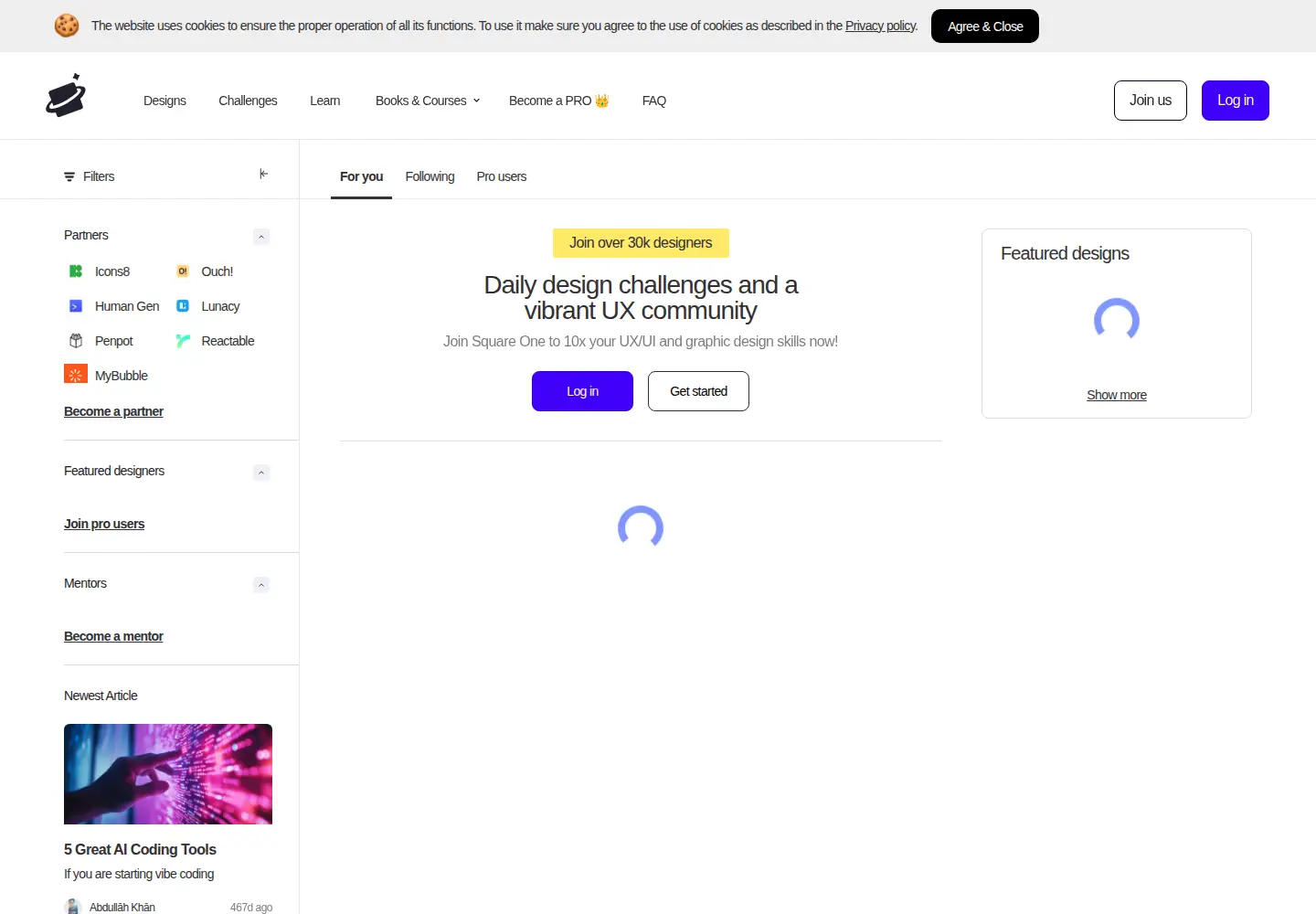Open the Learn menu item
The image size is (1316, 914).
pyautogui.click(x=324, y=101)
